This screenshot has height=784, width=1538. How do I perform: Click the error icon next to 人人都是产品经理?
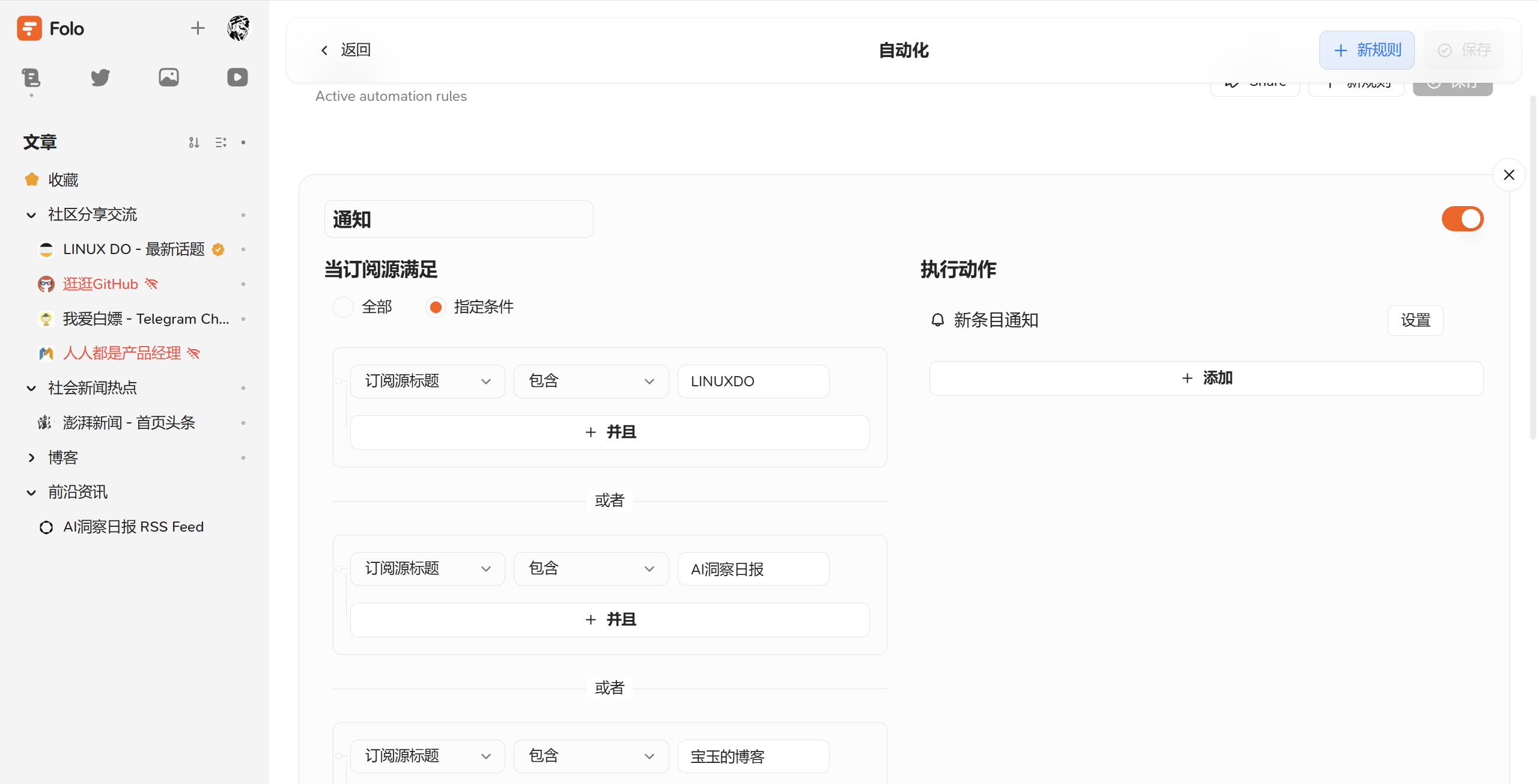tap(193, 353)
